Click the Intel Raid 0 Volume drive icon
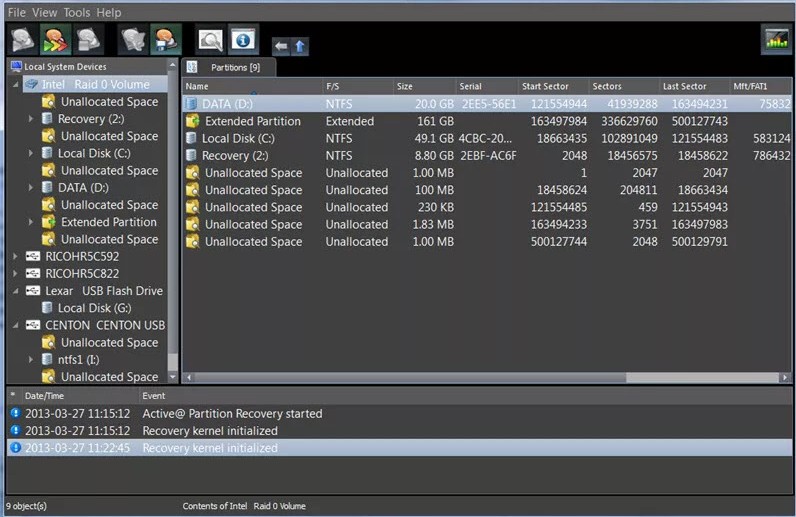Screen dimensions: 796x517 31,84
